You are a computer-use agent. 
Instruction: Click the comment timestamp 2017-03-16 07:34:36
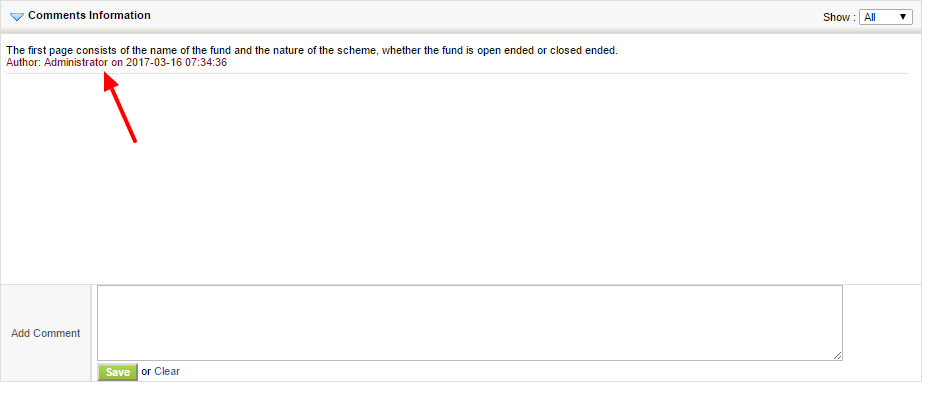pyautogui.click(x=177, y=62)
